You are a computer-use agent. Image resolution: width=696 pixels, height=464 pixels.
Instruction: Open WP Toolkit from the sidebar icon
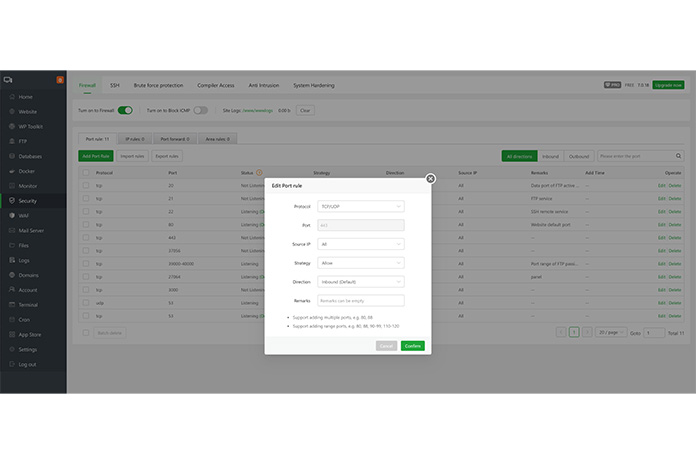9,126
